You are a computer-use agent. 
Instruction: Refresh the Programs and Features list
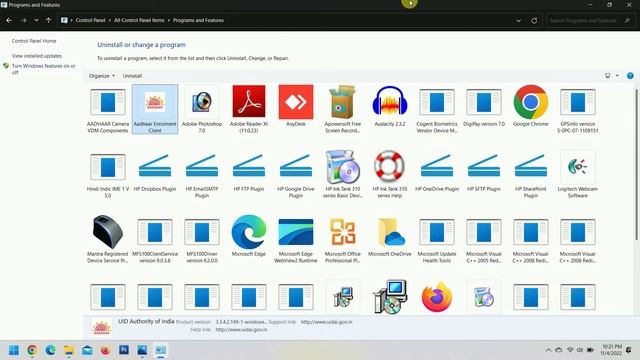(x=534, y=20)
